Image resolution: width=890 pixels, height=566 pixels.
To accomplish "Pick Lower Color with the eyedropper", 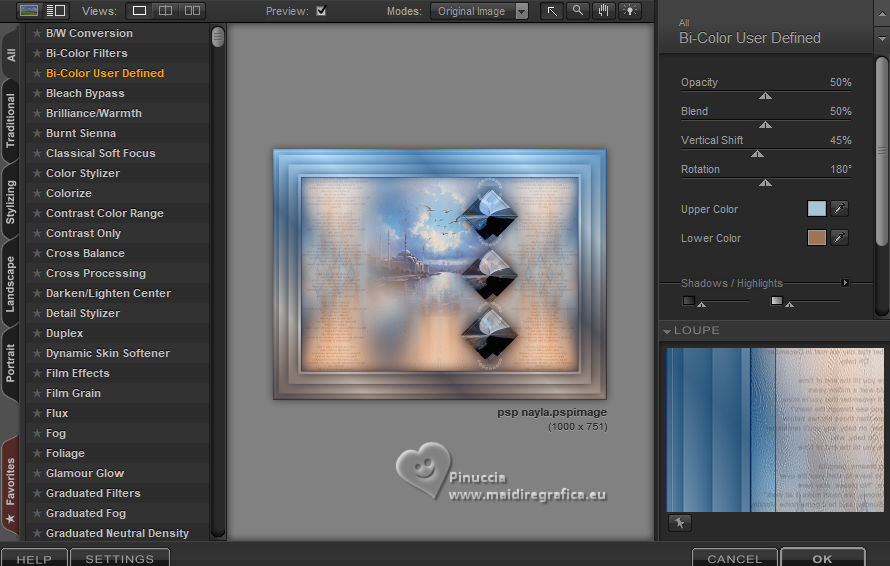I will (839, 237).
